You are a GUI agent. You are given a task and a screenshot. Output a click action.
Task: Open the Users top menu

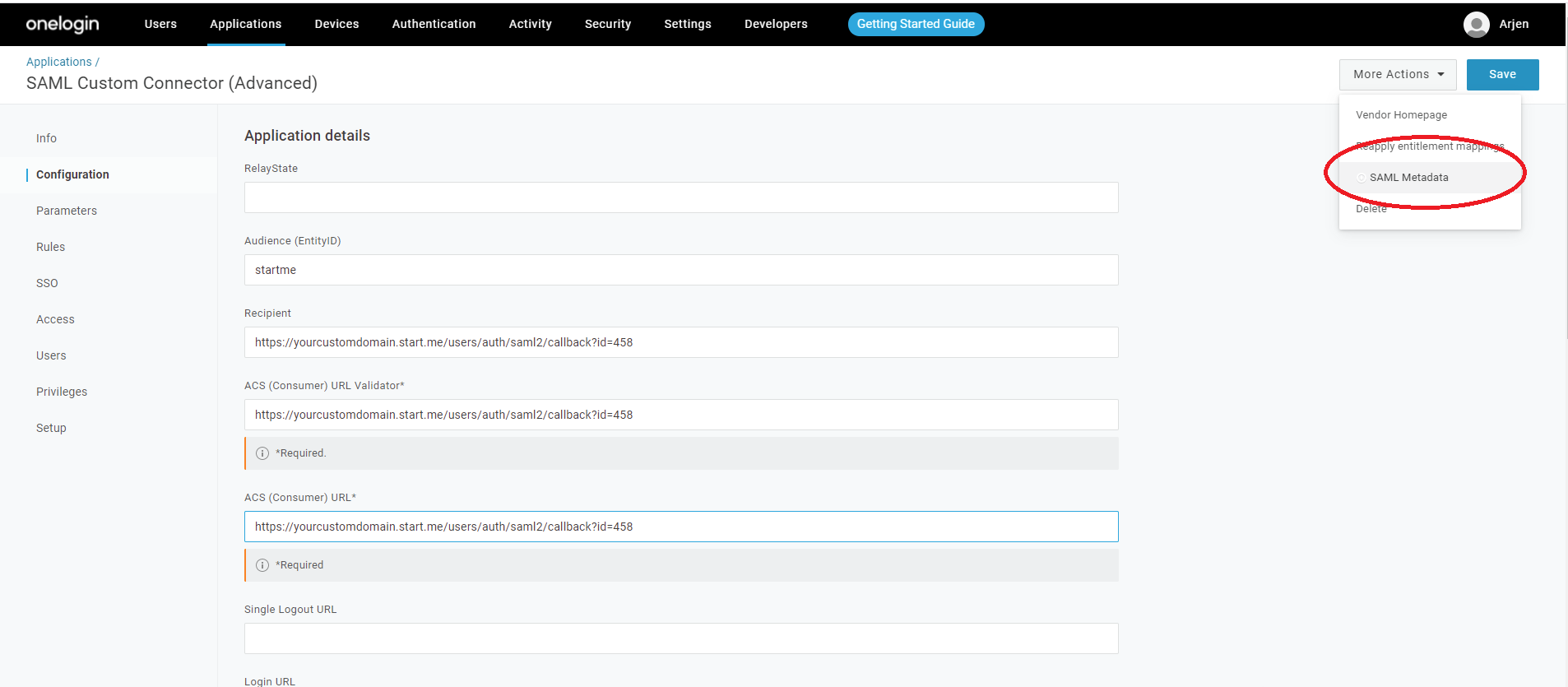(160, 24)
